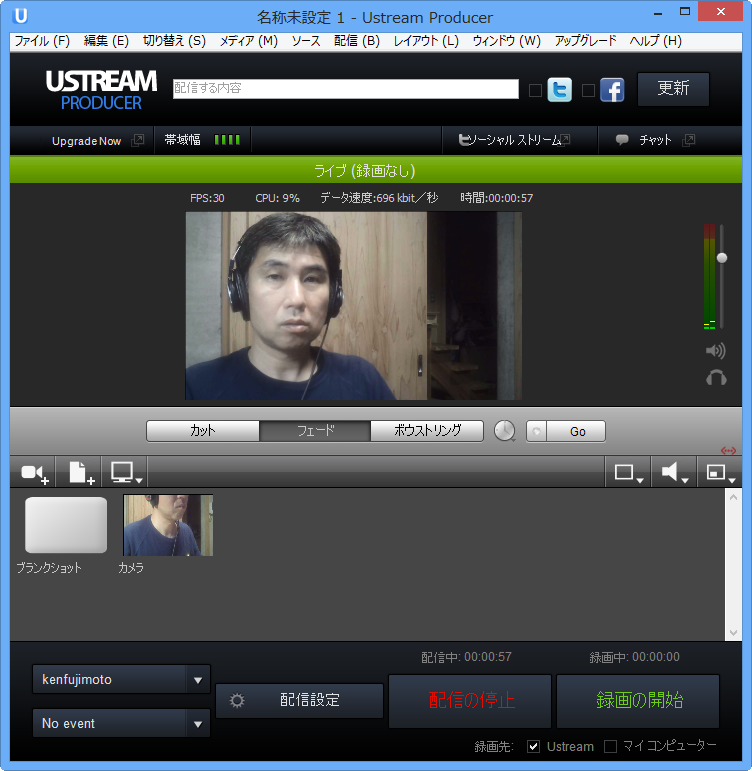Select the カット cut transition
Viewport: 752px width, 771px height.
[x=203, y=431]
